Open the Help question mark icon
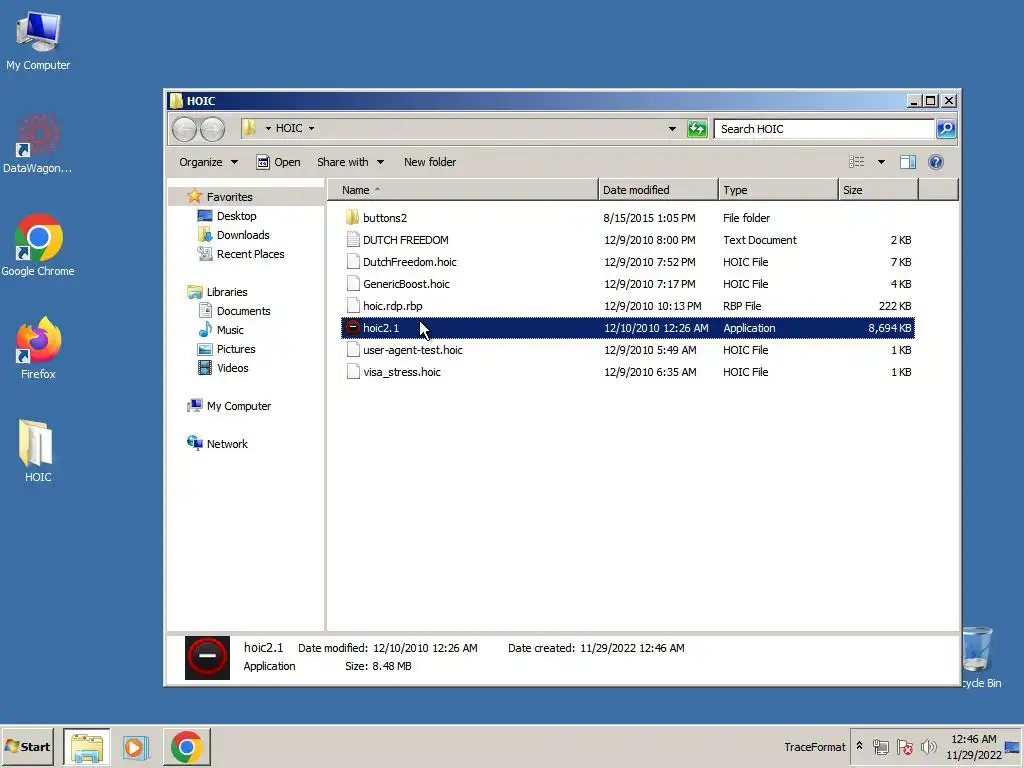This screenshot has width=1024, height=768. pyautogui.click(x=936, y=162)
